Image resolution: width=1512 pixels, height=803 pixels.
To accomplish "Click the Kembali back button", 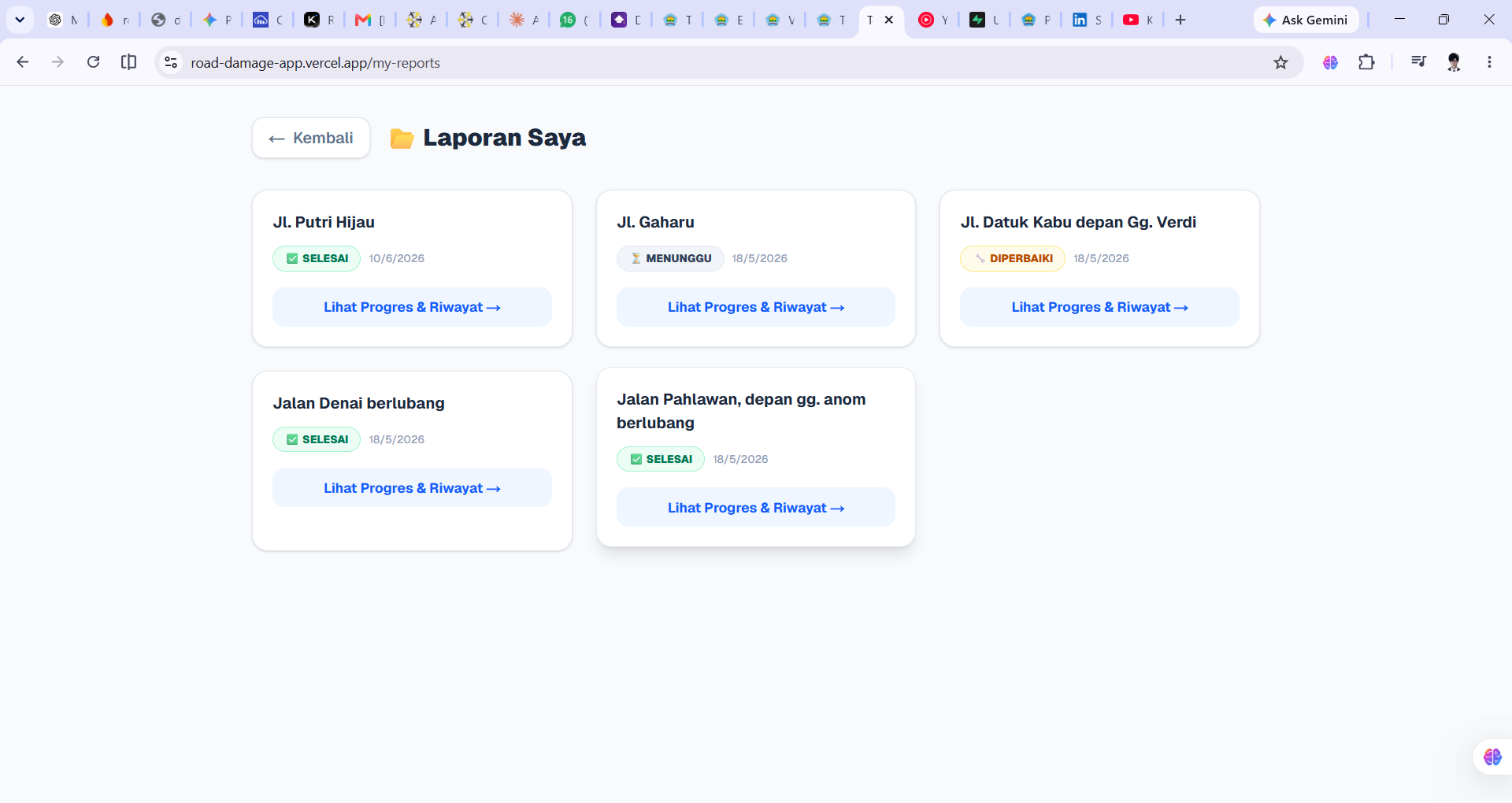I will [311, 138].
